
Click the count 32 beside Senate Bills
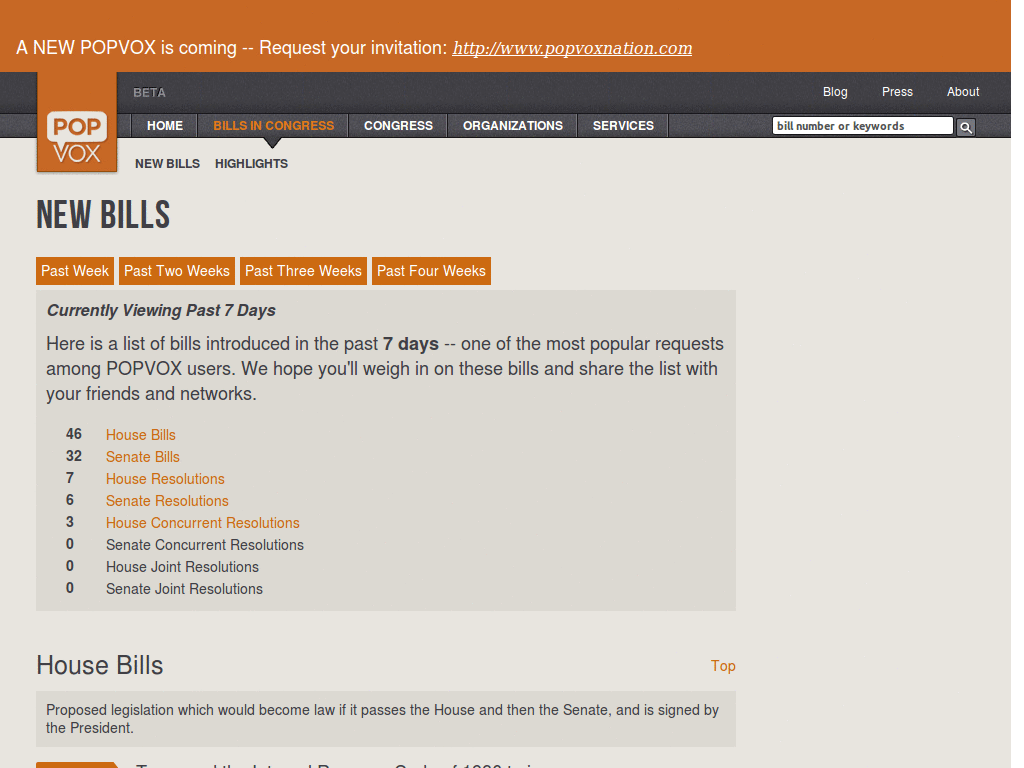point(74,456)
